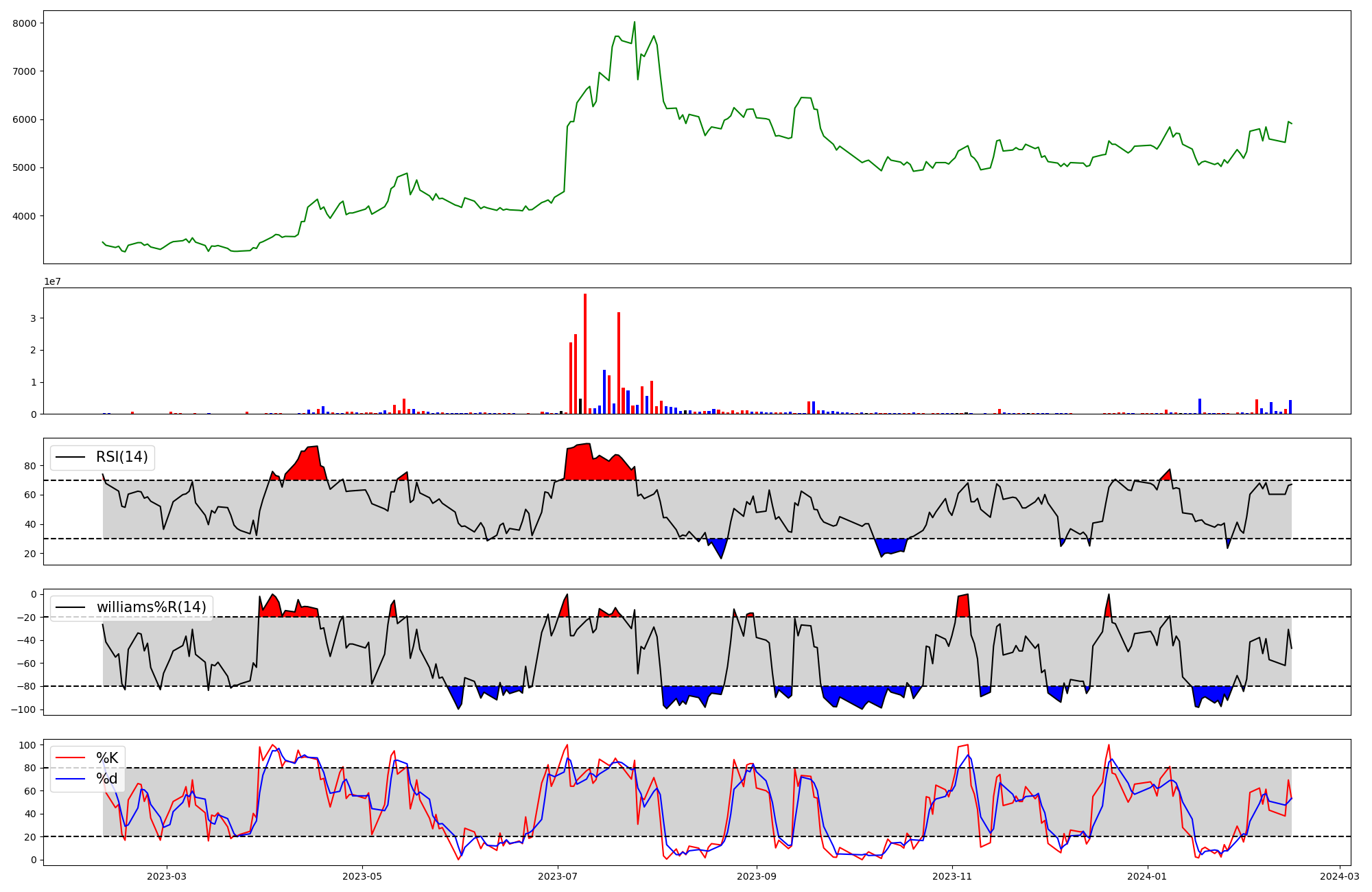Click the 1e7 scale label above the volume chart

coord(52,282)
